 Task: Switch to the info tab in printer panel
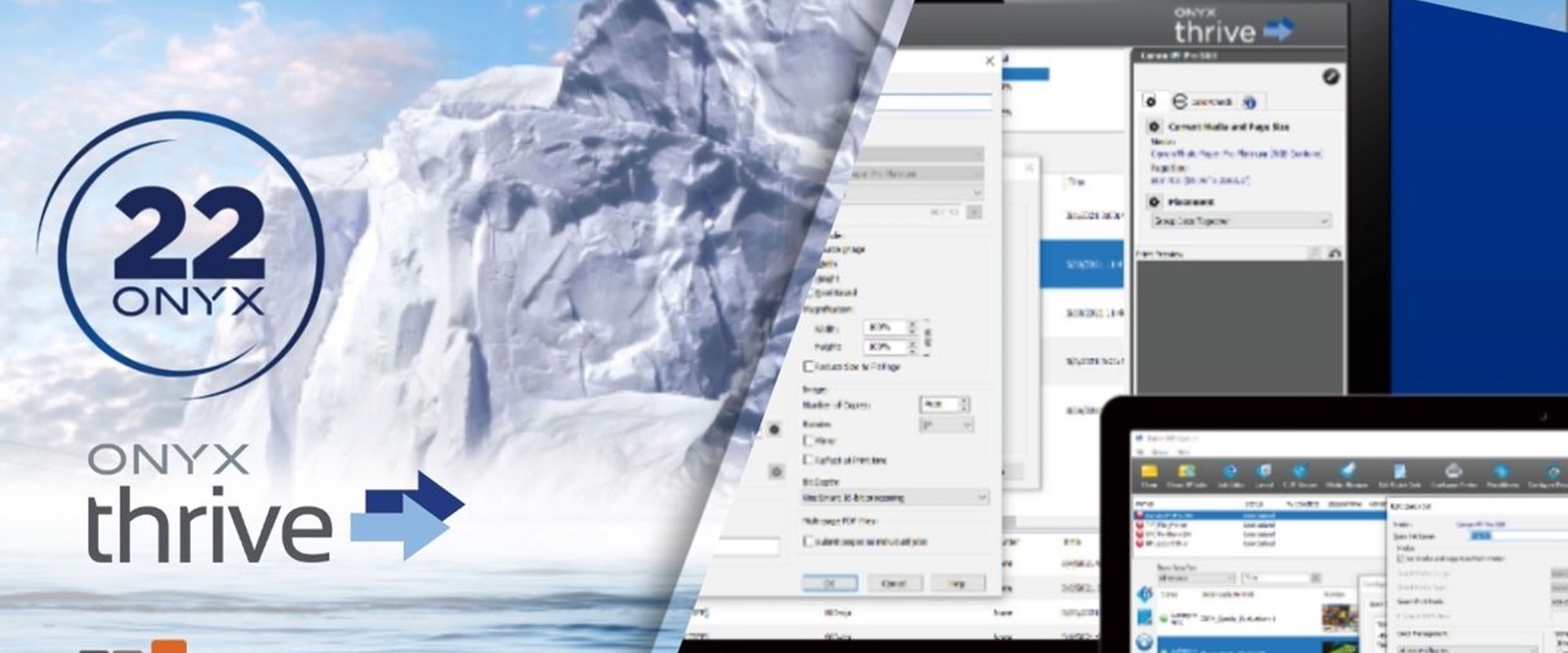1249,103
